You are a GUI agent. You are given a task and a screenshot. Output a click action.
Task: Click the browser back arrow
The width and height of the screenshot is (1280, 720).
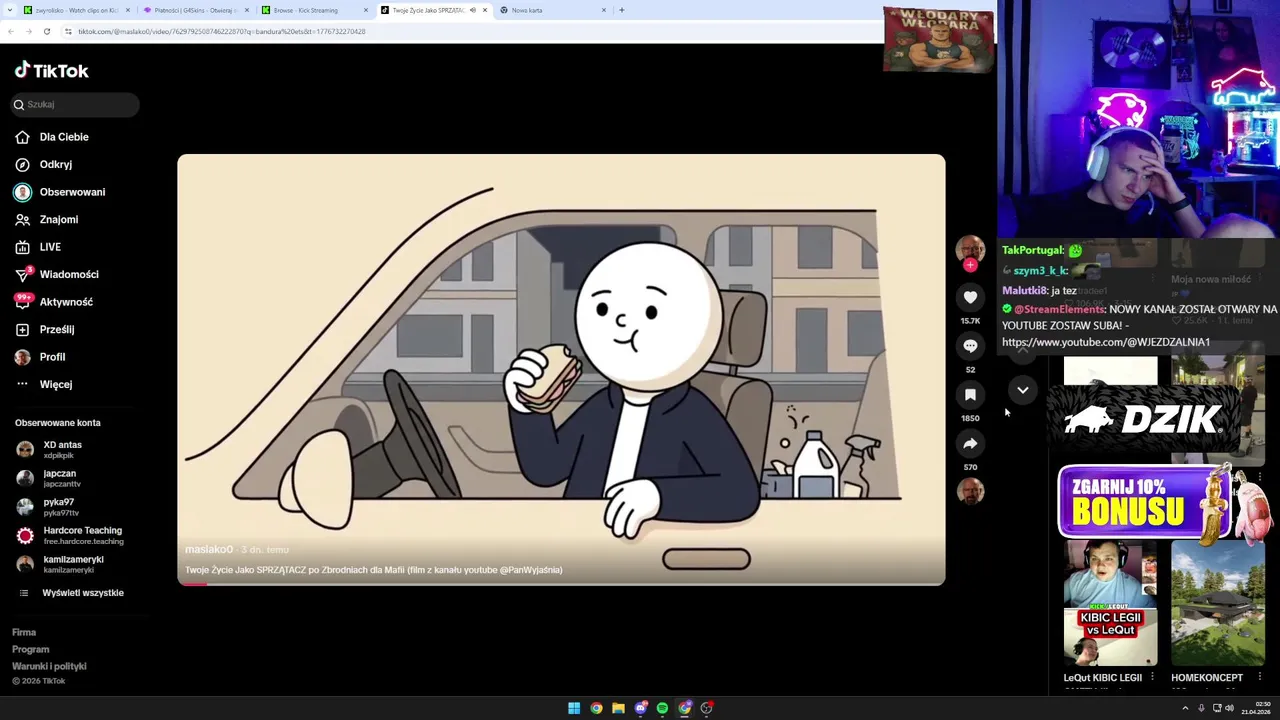[x=10, y=31]
